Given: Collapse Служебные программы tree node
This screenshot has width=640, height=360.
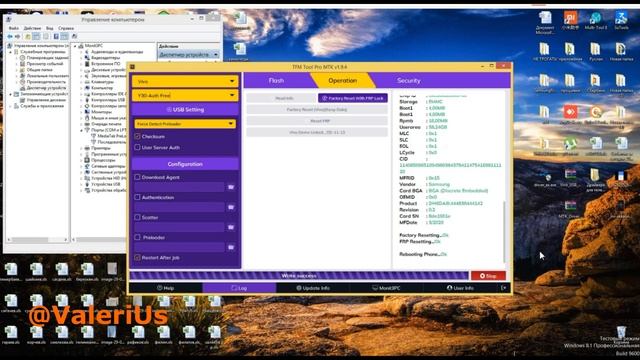Looking at the screenshot, I should (11, 52).
